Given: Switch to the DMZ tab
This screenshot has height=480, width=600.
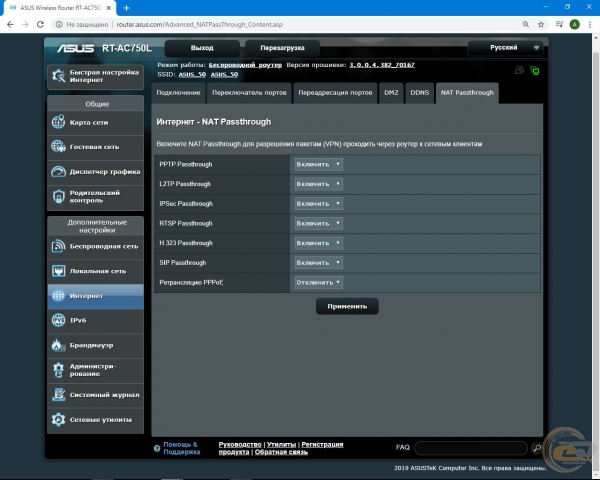Looking at the screenshot, I should 391,92.
